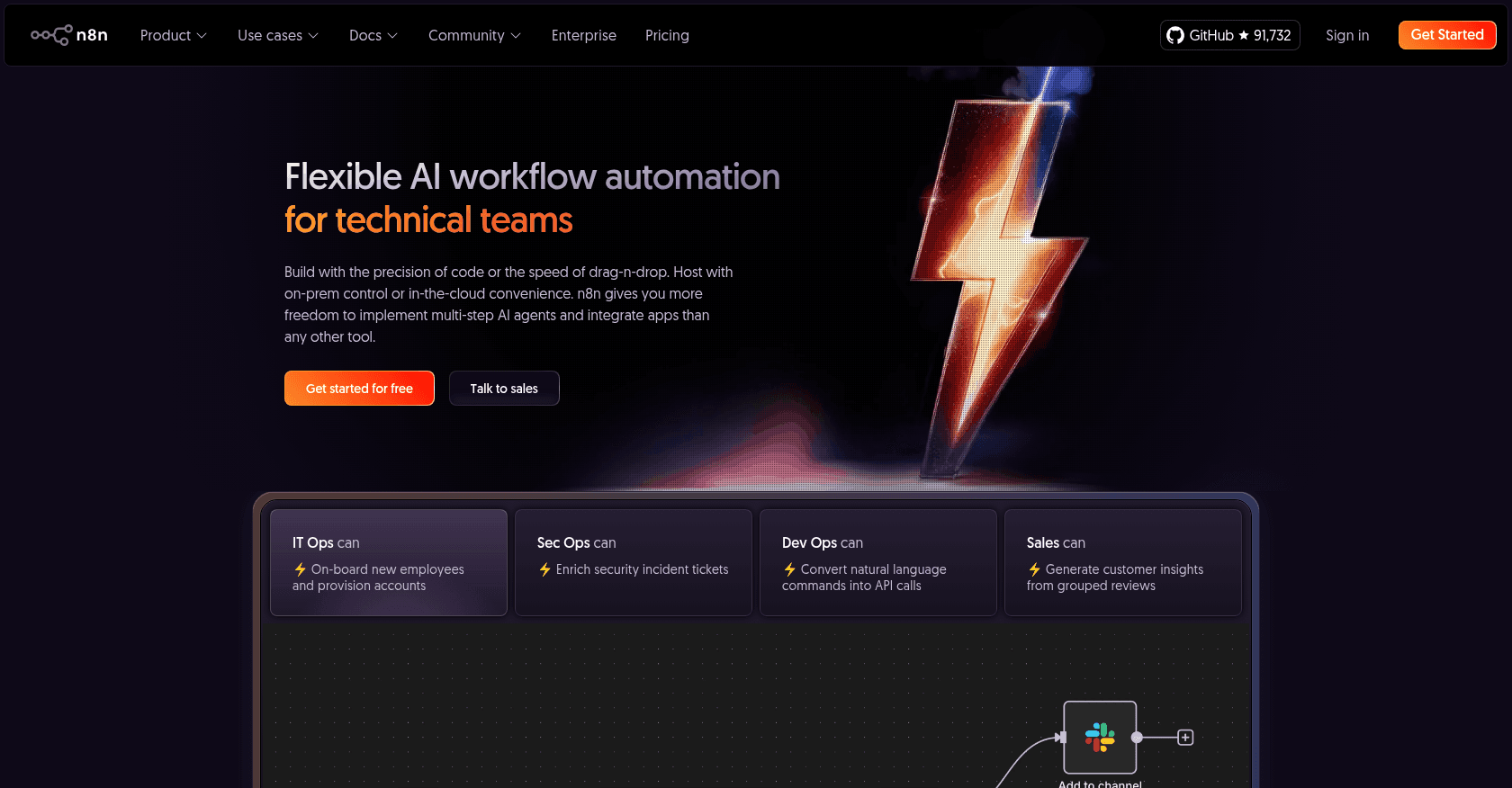The width and height of the screenshot is (1512, 788).
Task: Click the Sign in link
Action: point(1346,35)
